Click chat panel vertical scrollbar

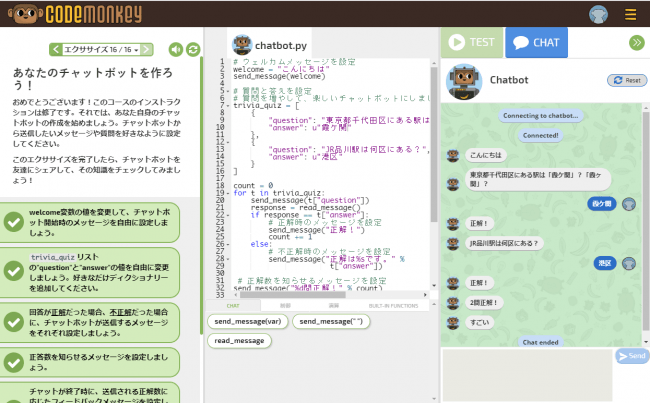click(x=646, y=221)
